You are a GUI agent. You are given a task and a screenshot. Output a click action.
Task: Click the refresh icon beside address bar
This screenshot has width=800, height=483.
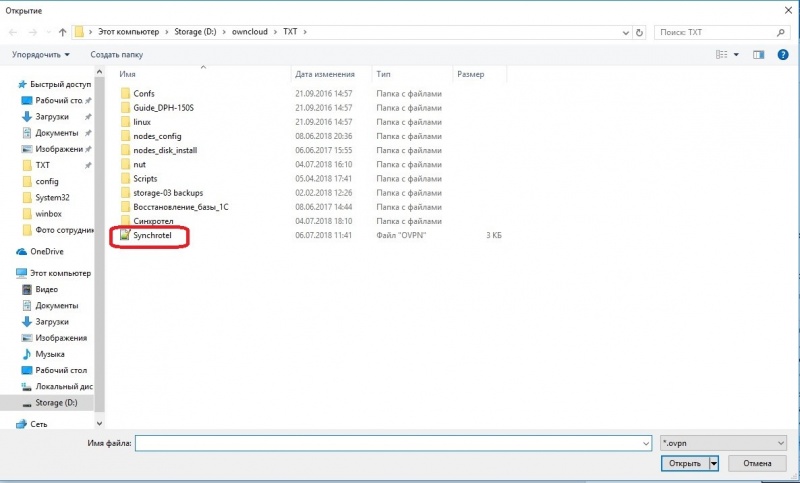pyautogui.click(x=639, y=32)
